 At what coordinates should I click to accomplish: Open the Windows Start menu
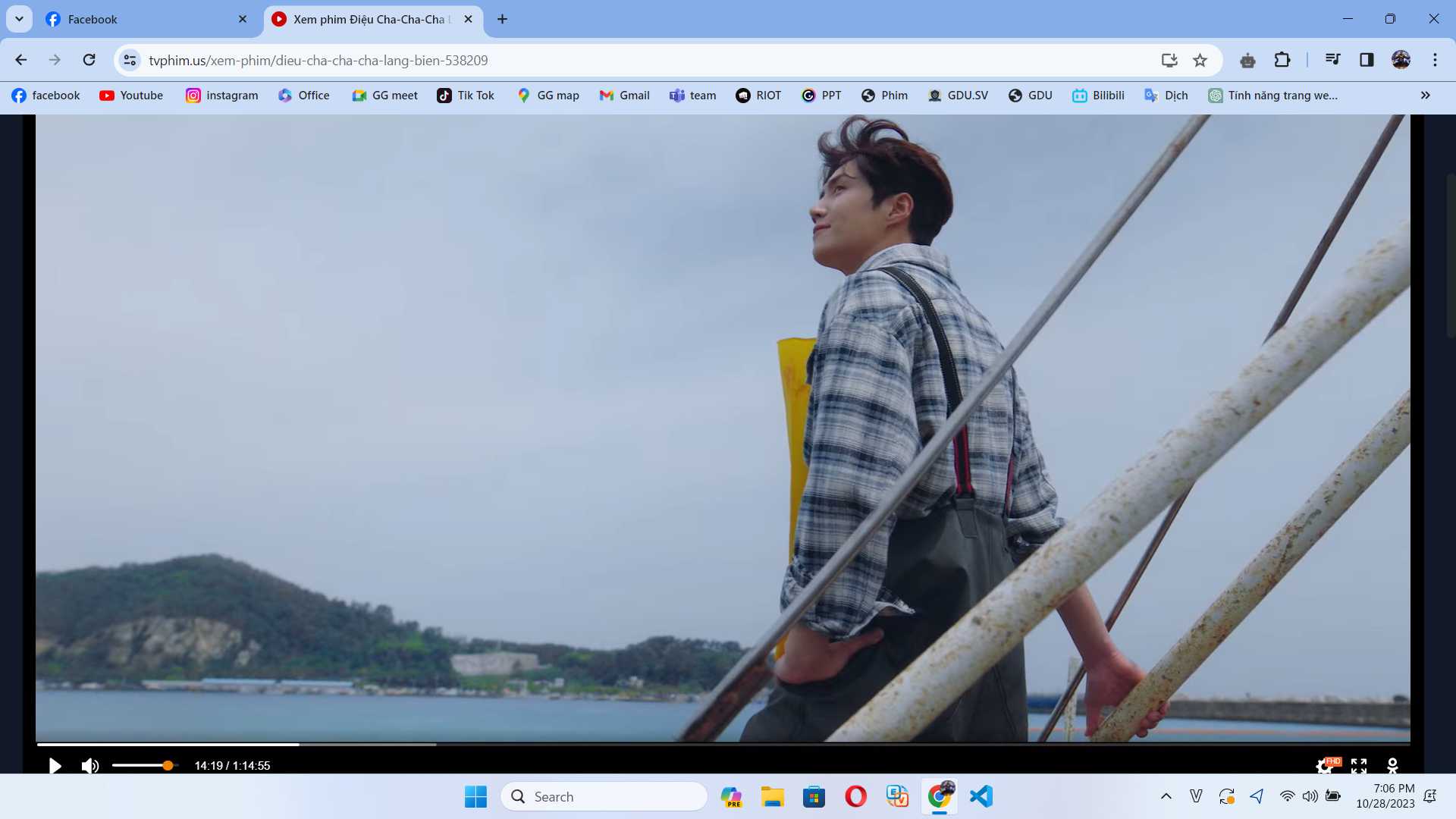[x=475, y=796]
